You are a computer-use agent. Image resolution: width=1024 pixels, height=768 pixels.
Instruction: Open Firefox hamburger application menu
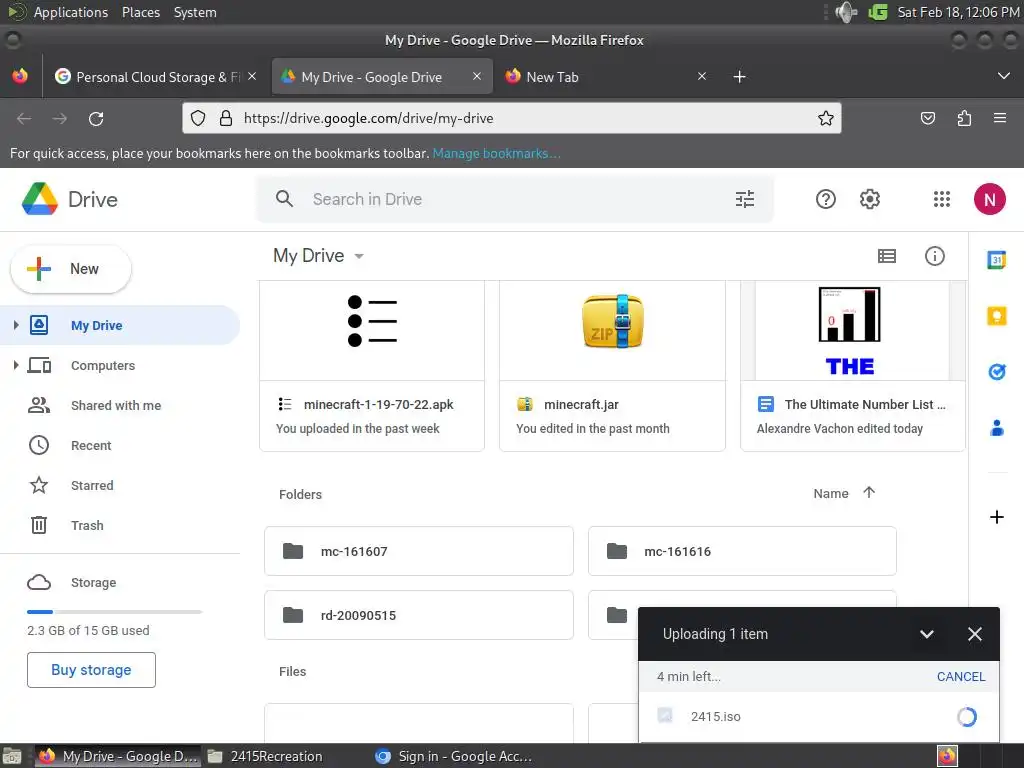(x=999, y=118)
